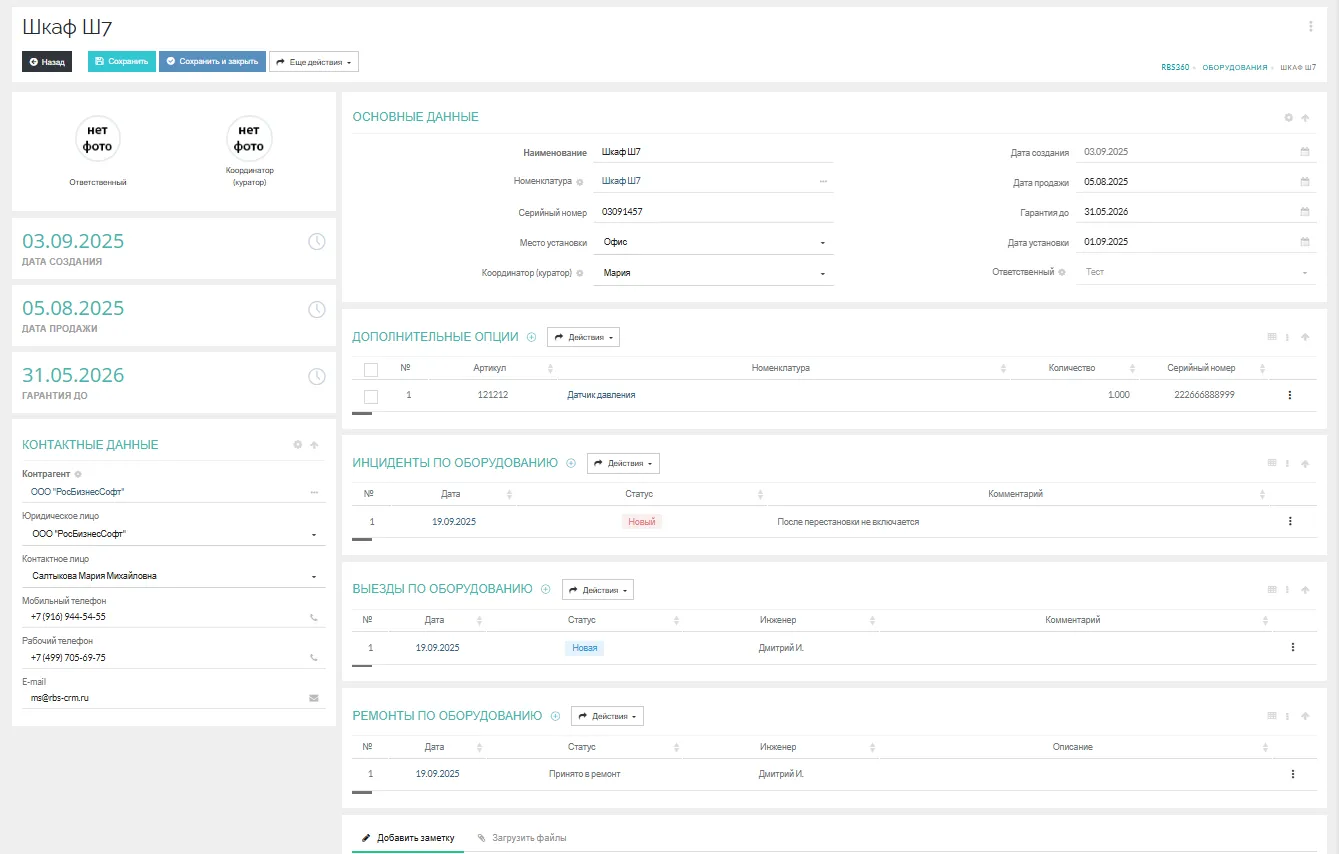Open page options kebab menu at top right
Viewport: 1339px width, 854px height.
point(1310,27)
